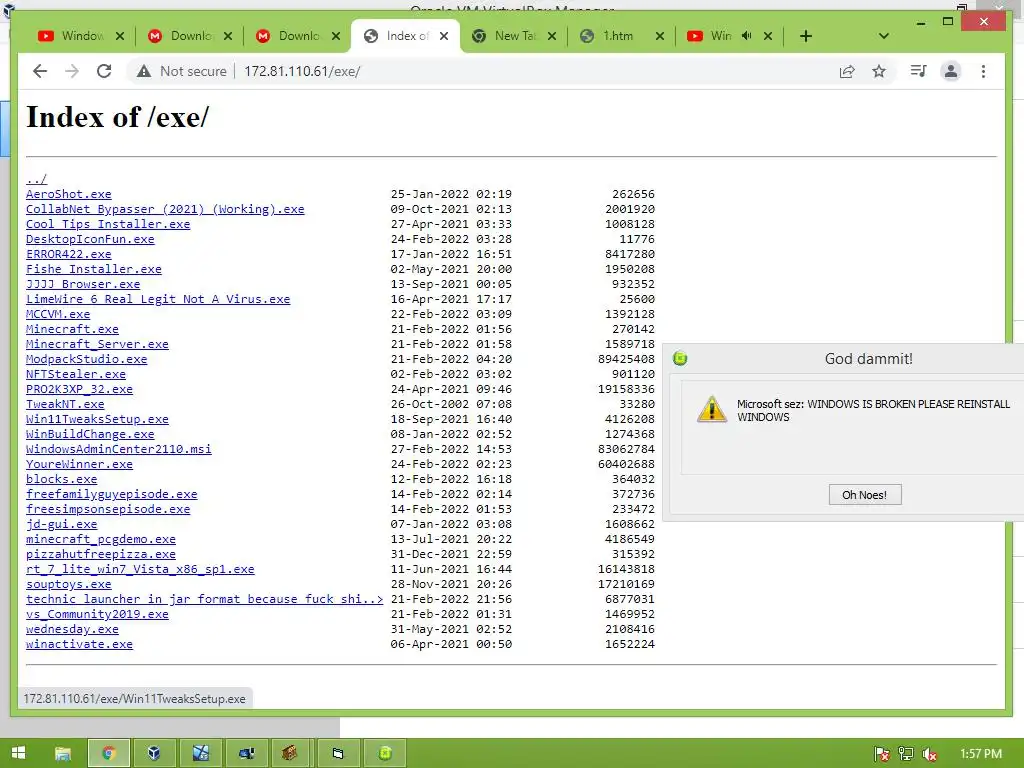Image resolution: width=1024 pixels, height=768 pixels.
Task: Click Minecraft.exe link
Action: (x=72, y=329)
